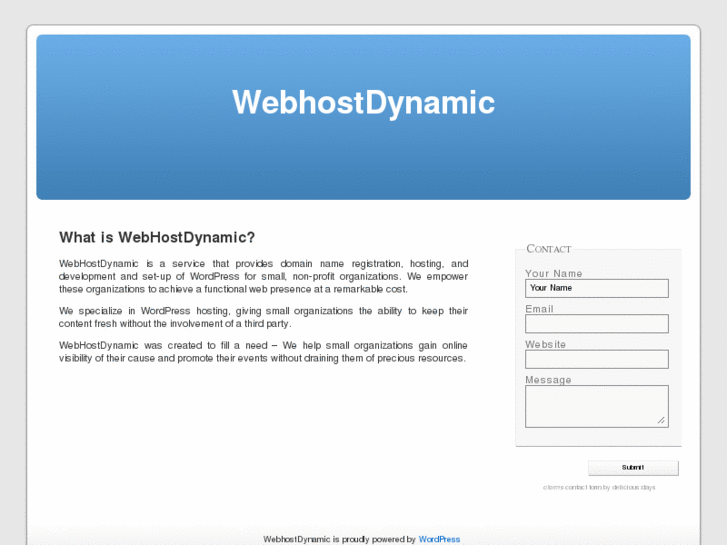Screen dimensions: 727x545
Task: Click the 'Website' field label
Action: tap(545, 344)
